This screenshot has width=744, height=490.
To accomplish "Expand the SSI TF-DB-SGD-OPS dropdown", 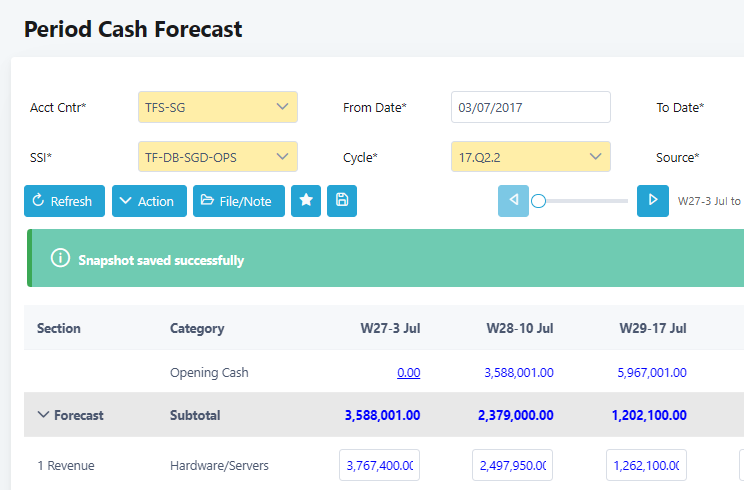I will [x=218, y=157].
